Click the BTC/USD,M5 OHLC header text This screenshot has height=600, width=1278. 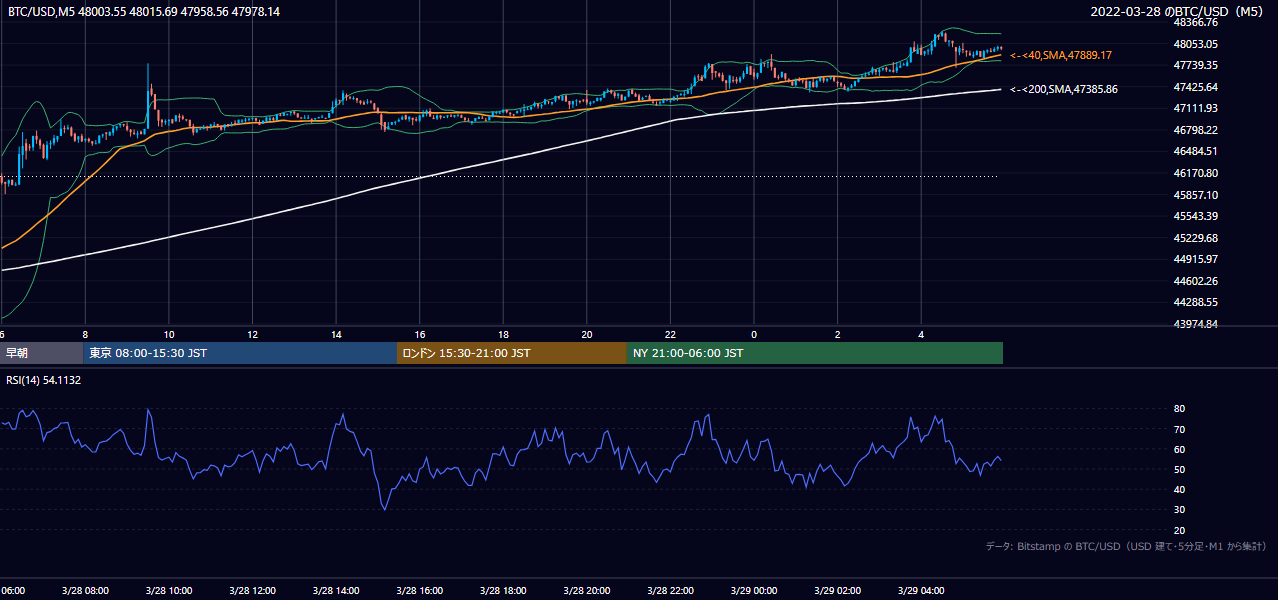click(144, 11)
